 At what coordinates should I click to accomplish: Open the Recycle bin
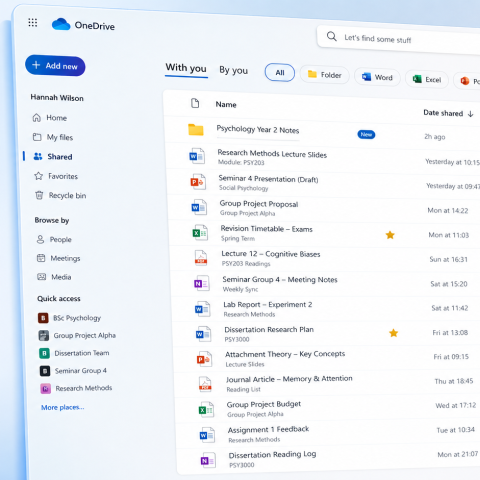point(61,195)
